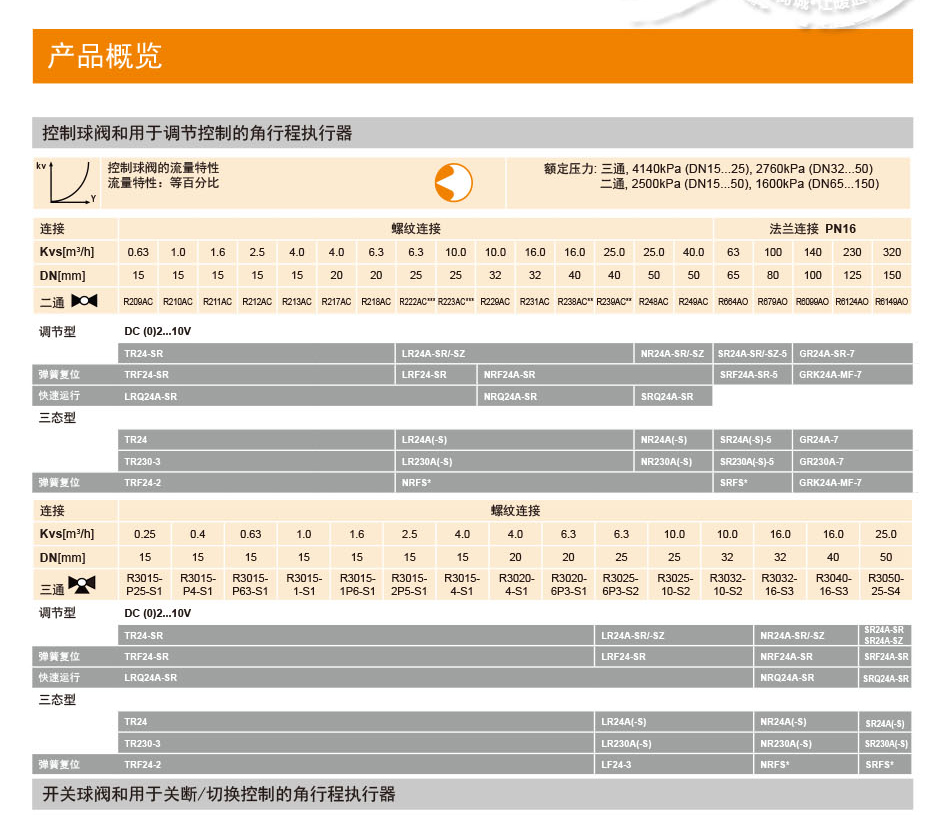Click actuator GR24A-7 cell
Image resolution: width=940 pixels, height=815 pixels.
pos(852,440)
